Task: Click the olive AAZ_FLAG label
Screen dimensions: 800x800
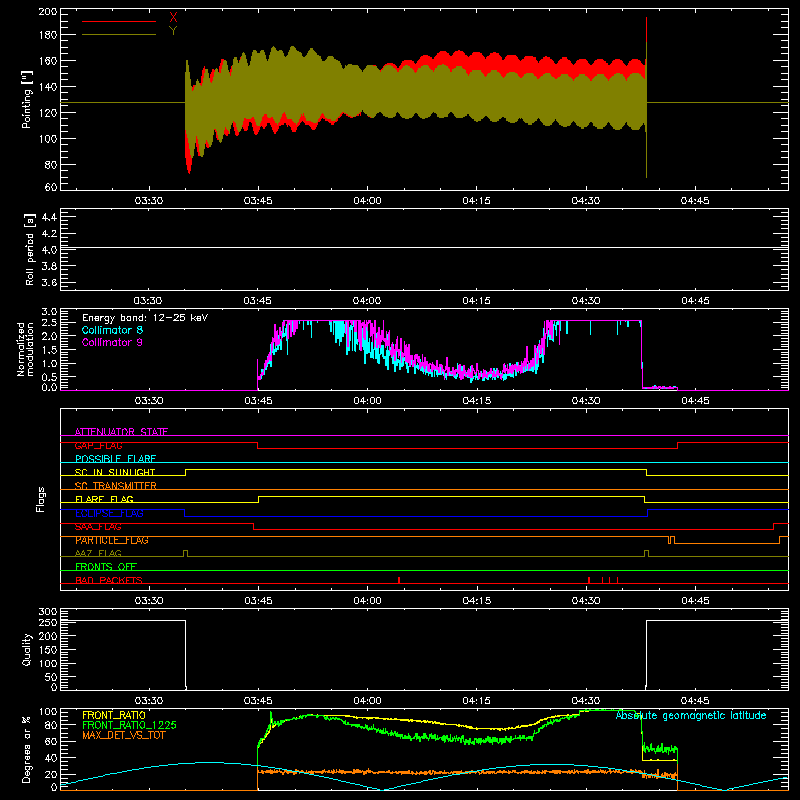Action: coord(98,553)
